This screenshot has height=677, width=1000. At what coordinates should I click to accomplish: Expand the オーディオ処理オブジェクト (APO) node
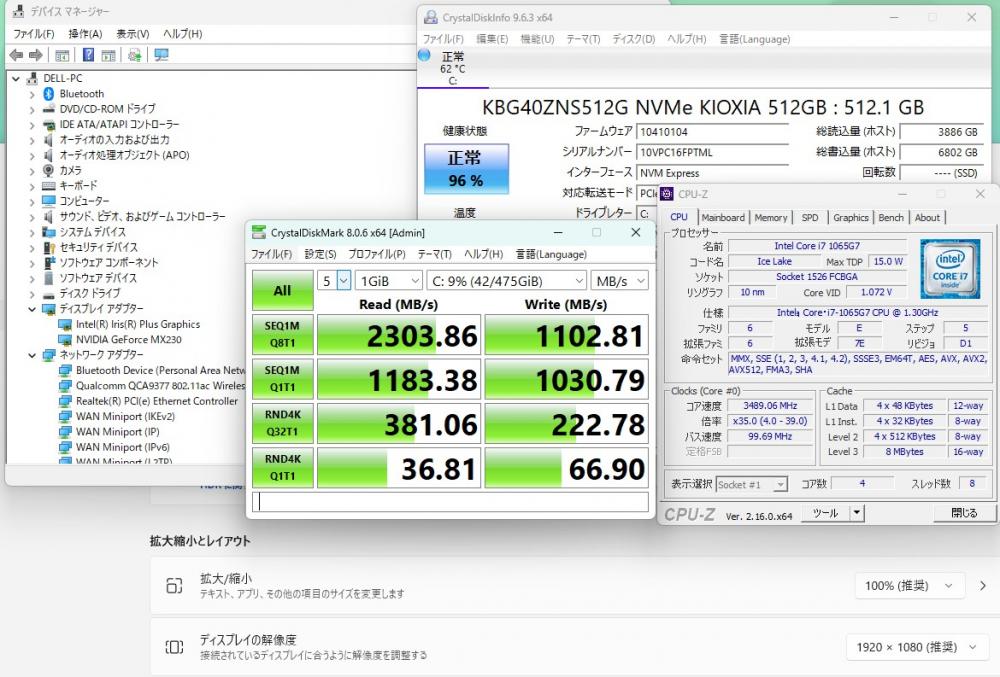pyautogui.click(x=32, y=155)
